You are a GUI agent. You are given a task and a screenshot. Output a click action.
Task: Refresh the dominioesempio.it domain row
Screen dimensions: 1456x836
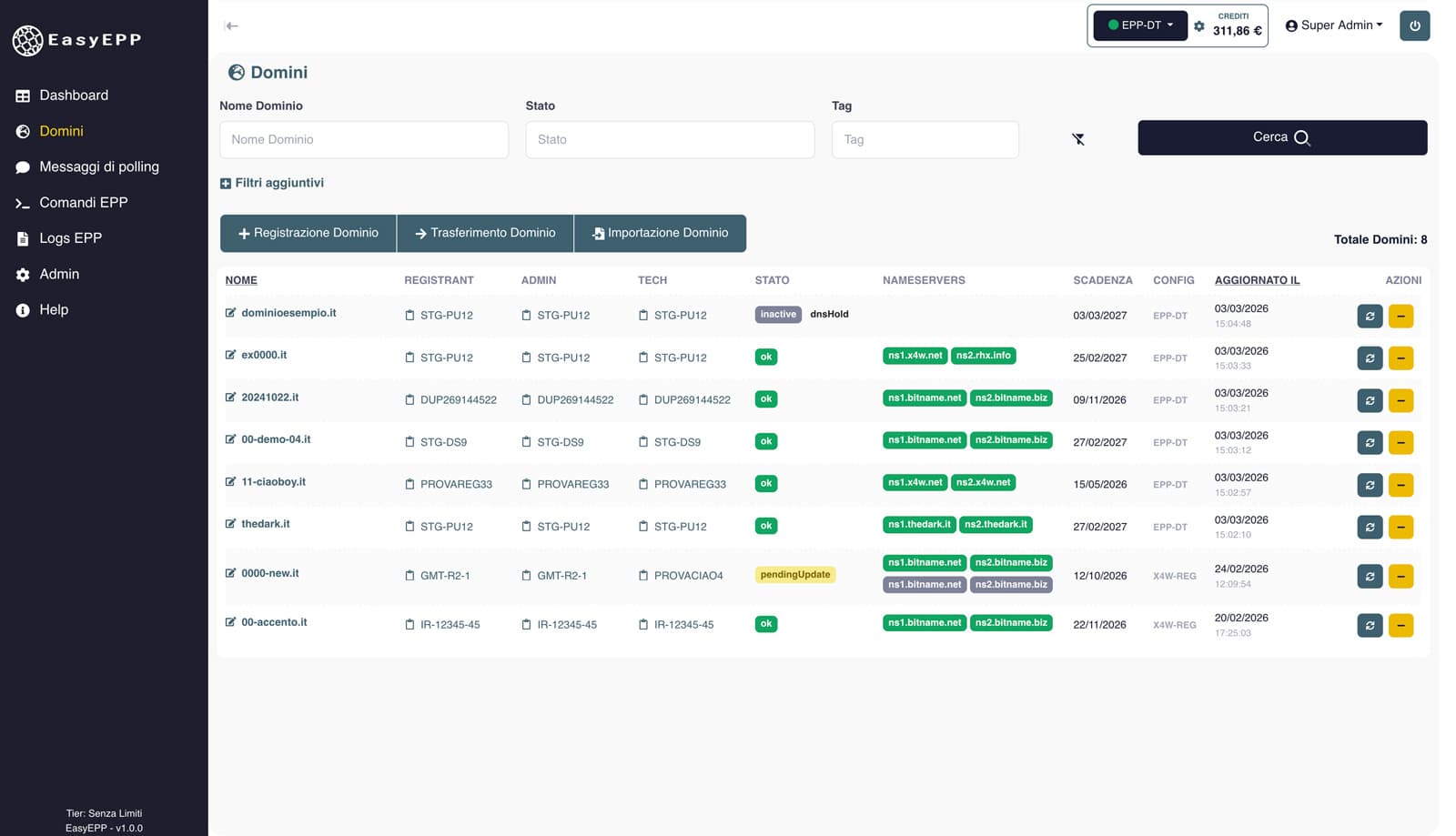[1370, 317]
